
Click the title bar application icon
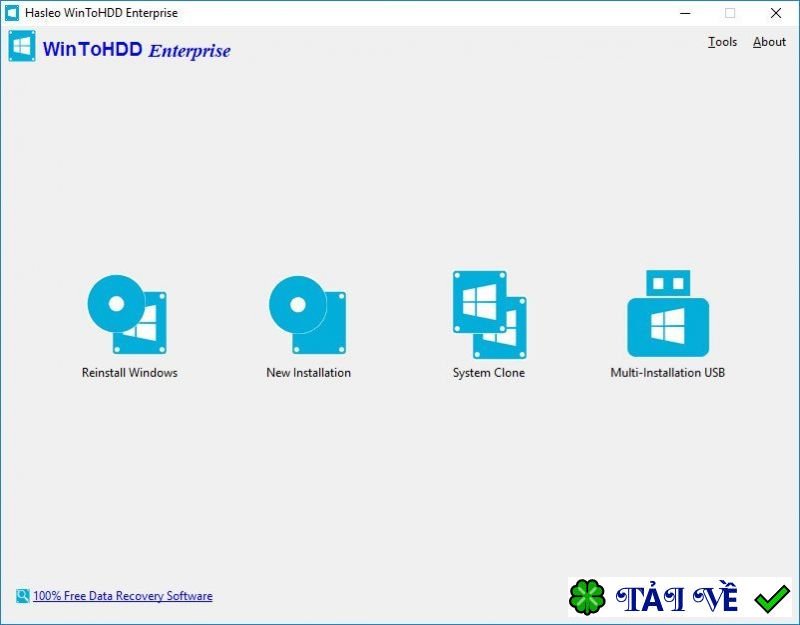[12, 13]
